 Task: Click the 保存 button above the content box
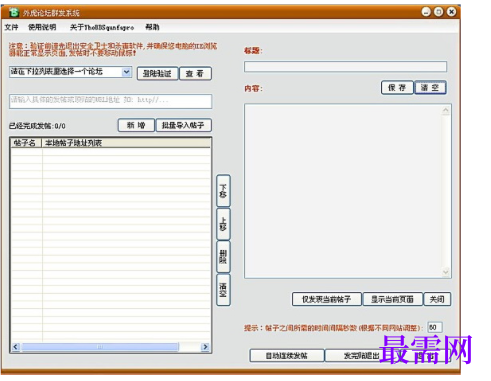(x=397, y=88)
